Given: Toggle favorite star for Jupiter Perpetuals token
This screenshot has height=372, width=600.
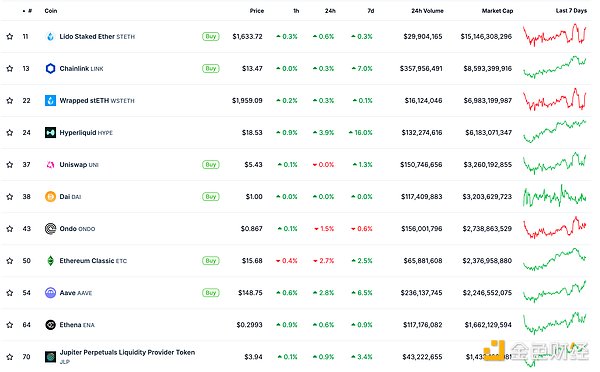Looking at the screenshot, I should 10,357.
